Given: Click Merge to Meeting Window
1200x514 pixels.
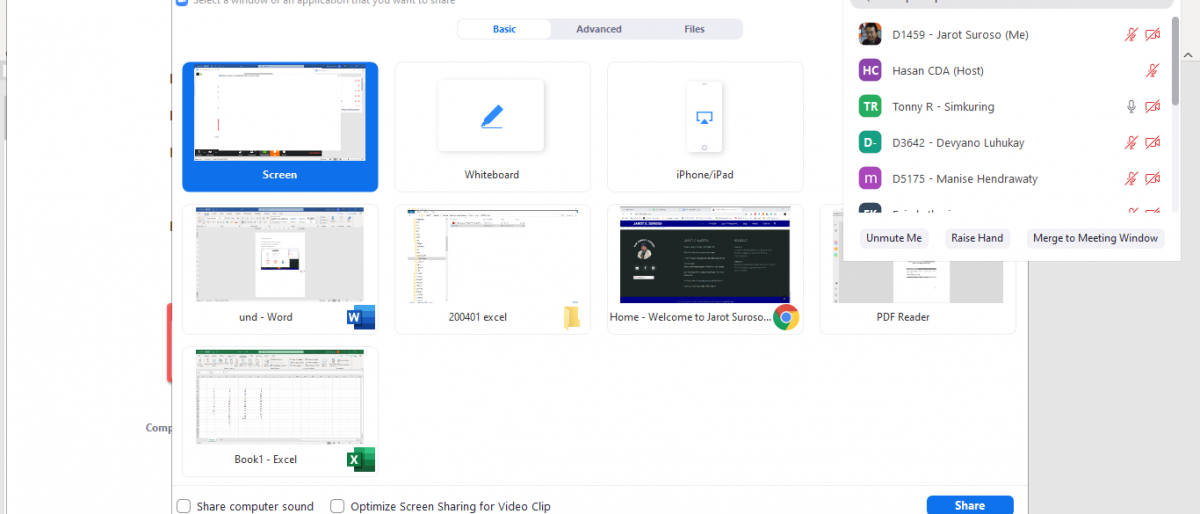Looking at the screenshot, I should [1095, 238].
